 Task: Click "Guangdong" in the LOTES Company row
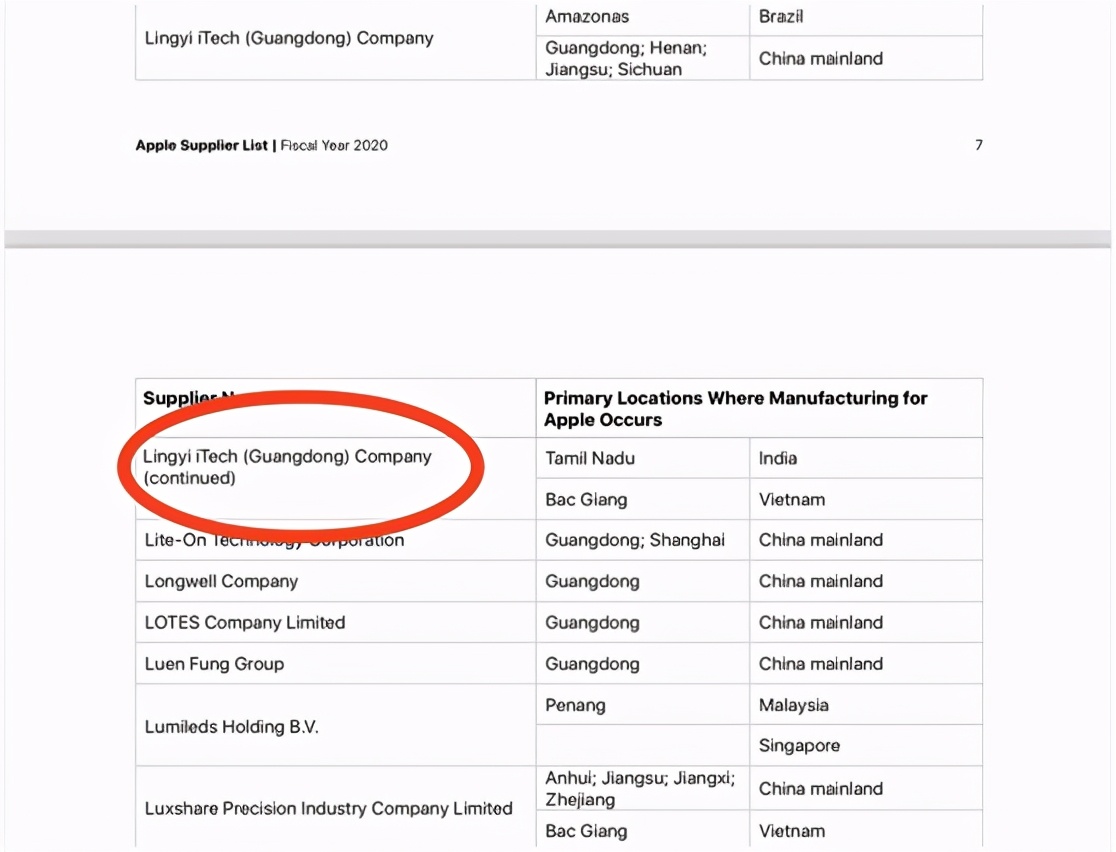click(592, 623)
